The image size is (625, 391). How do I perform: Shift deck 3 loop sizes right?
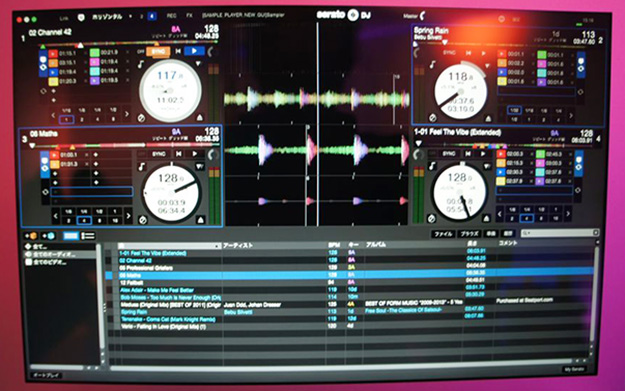[128, 216]
